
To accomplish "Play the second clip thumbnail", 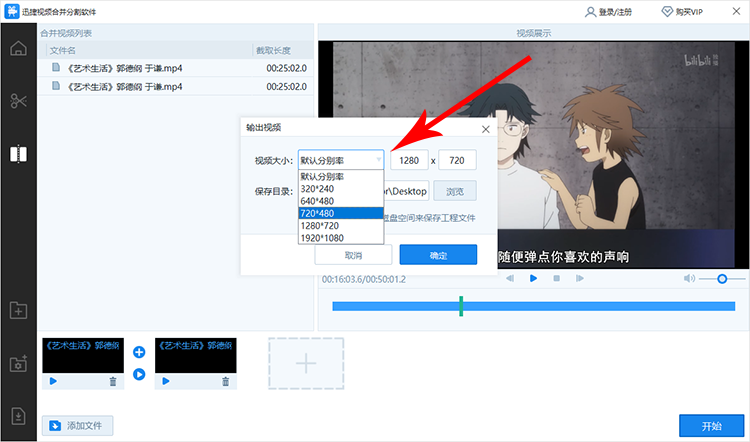I will coord(165,381).
